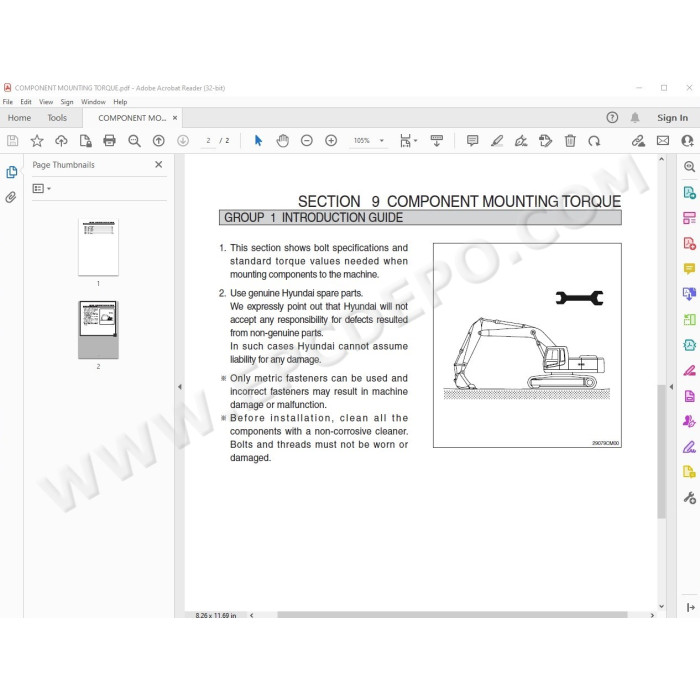Click the scroll up arrow
The image size is (700, 700).
(x=662, y=159)
